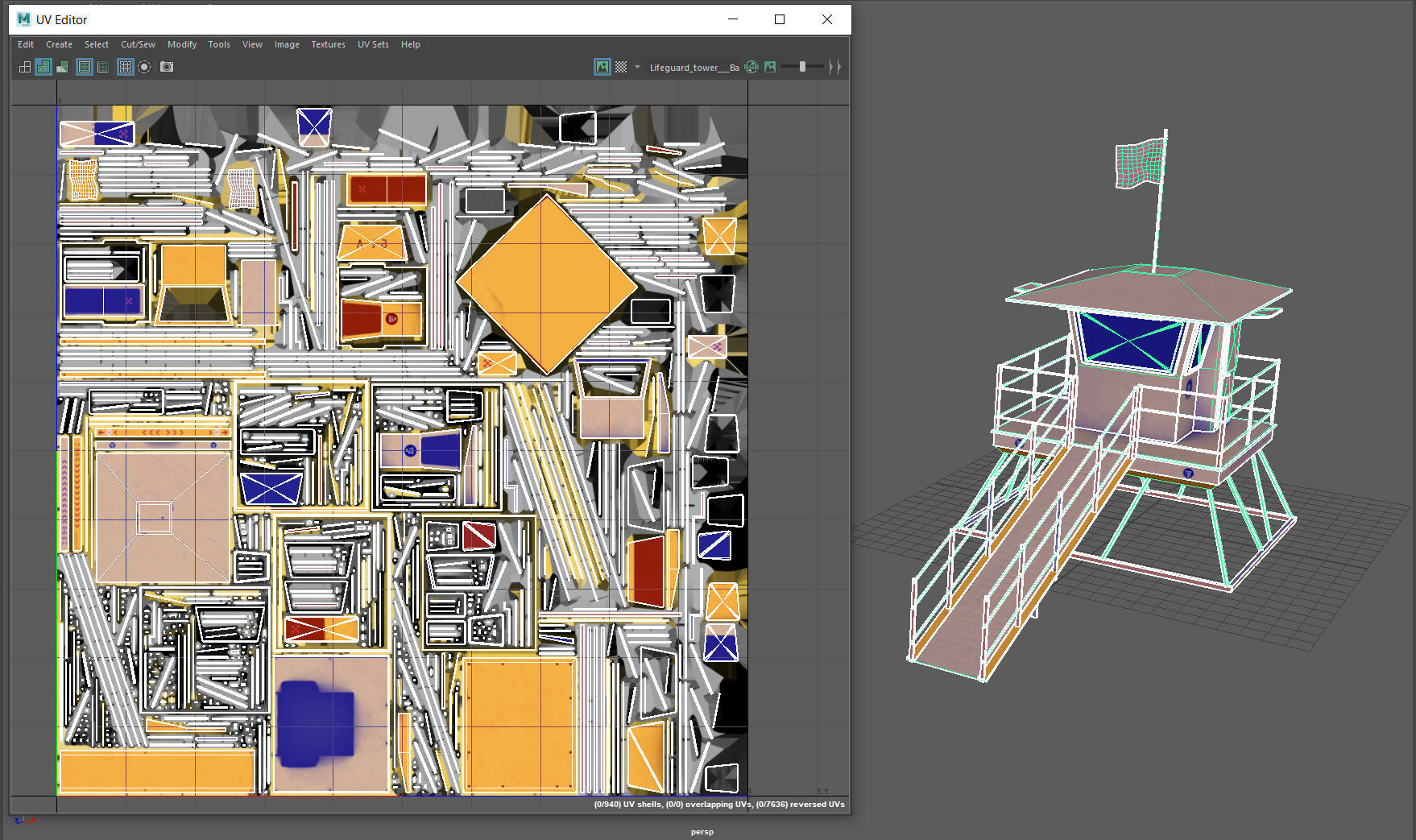
Task: Toggle the RGB channels display icon
Action: tap(751, 67)
